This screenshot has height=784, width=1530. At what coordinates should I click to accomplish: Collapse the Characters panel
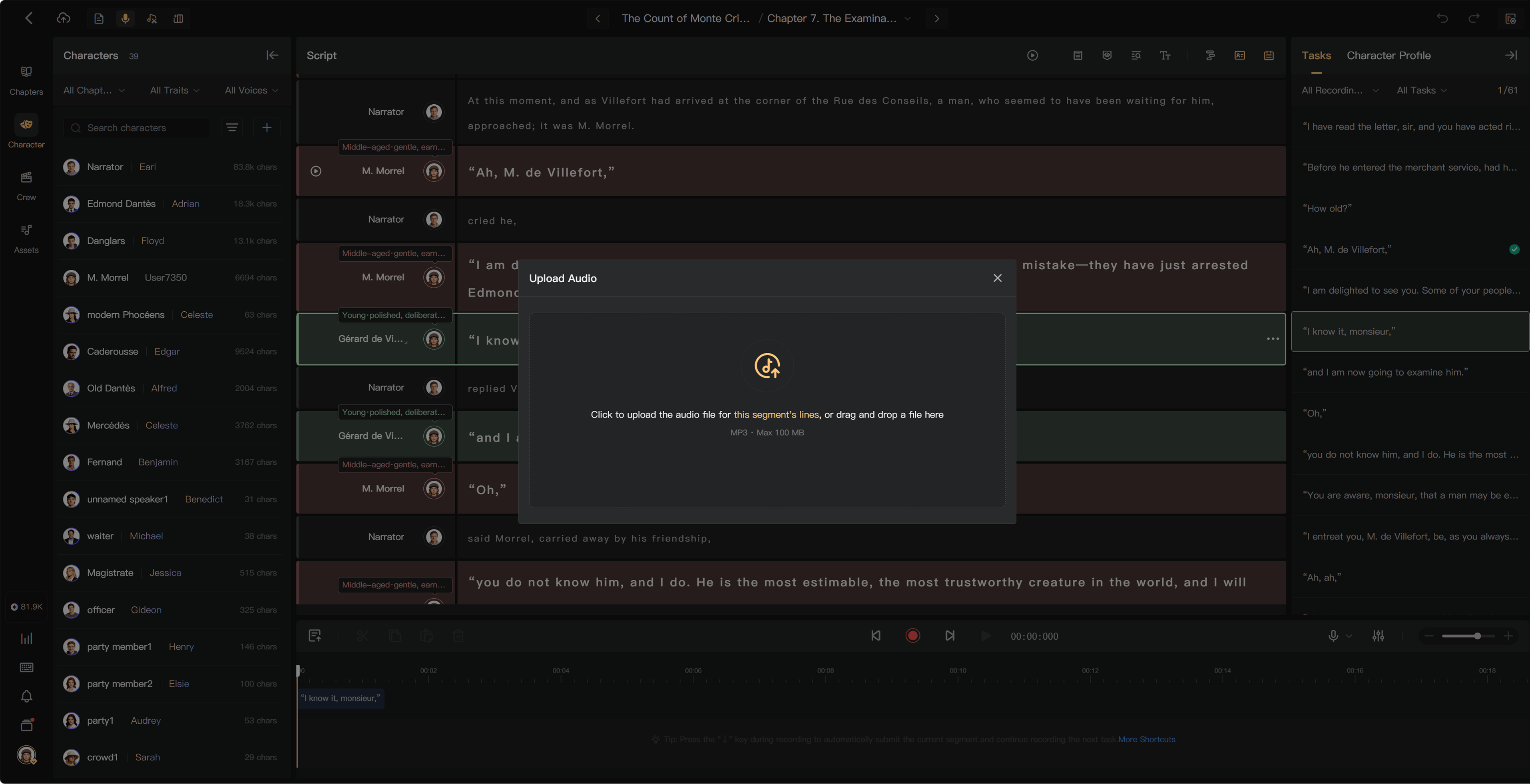click(272, 55)
